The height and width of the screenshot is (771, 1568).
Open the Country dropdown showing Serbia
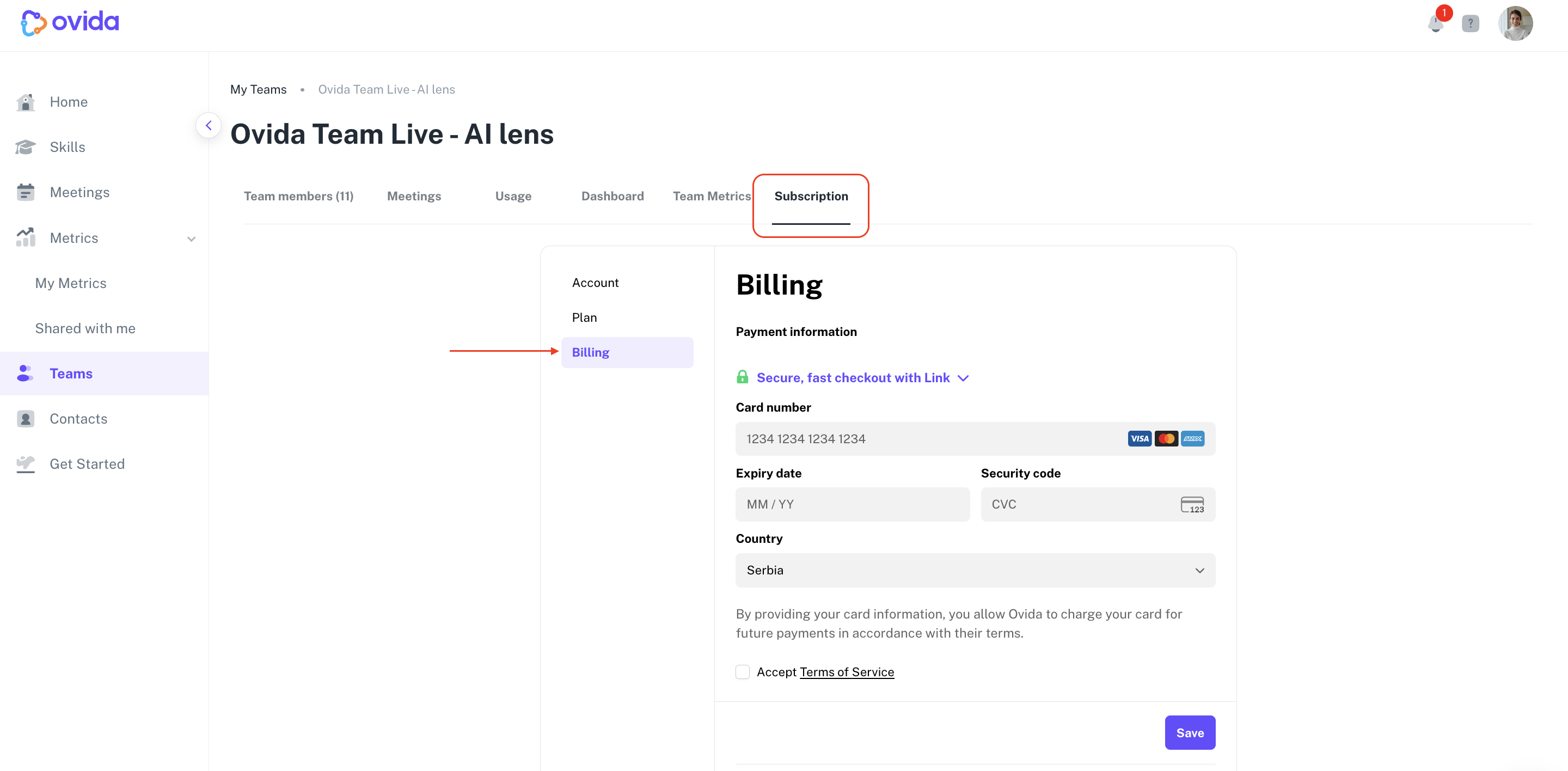coord(975,570)
